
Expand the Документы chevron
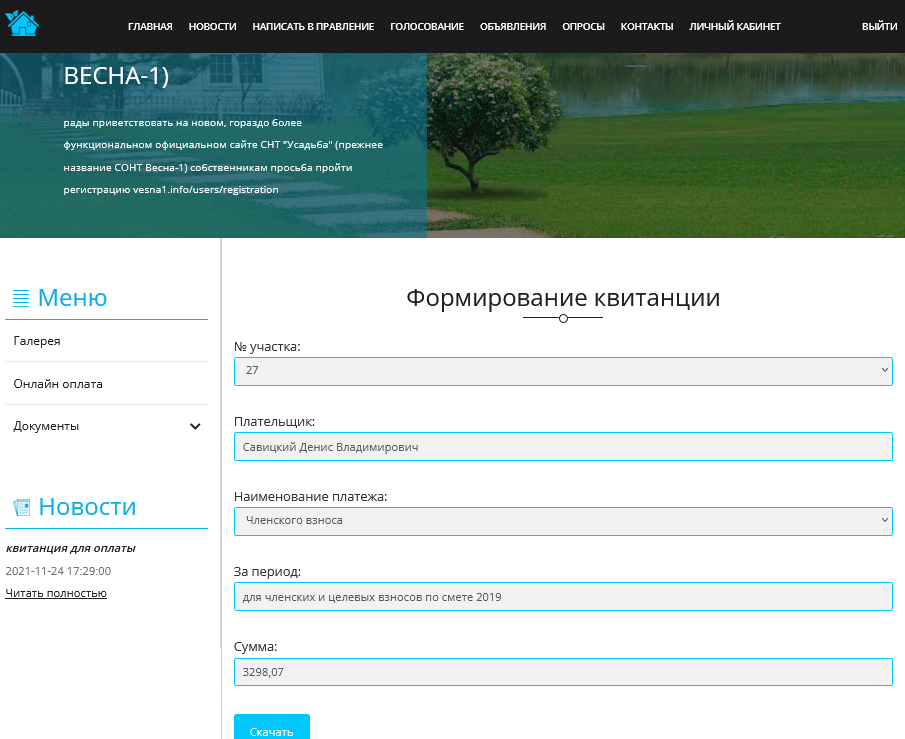(195, 427)
